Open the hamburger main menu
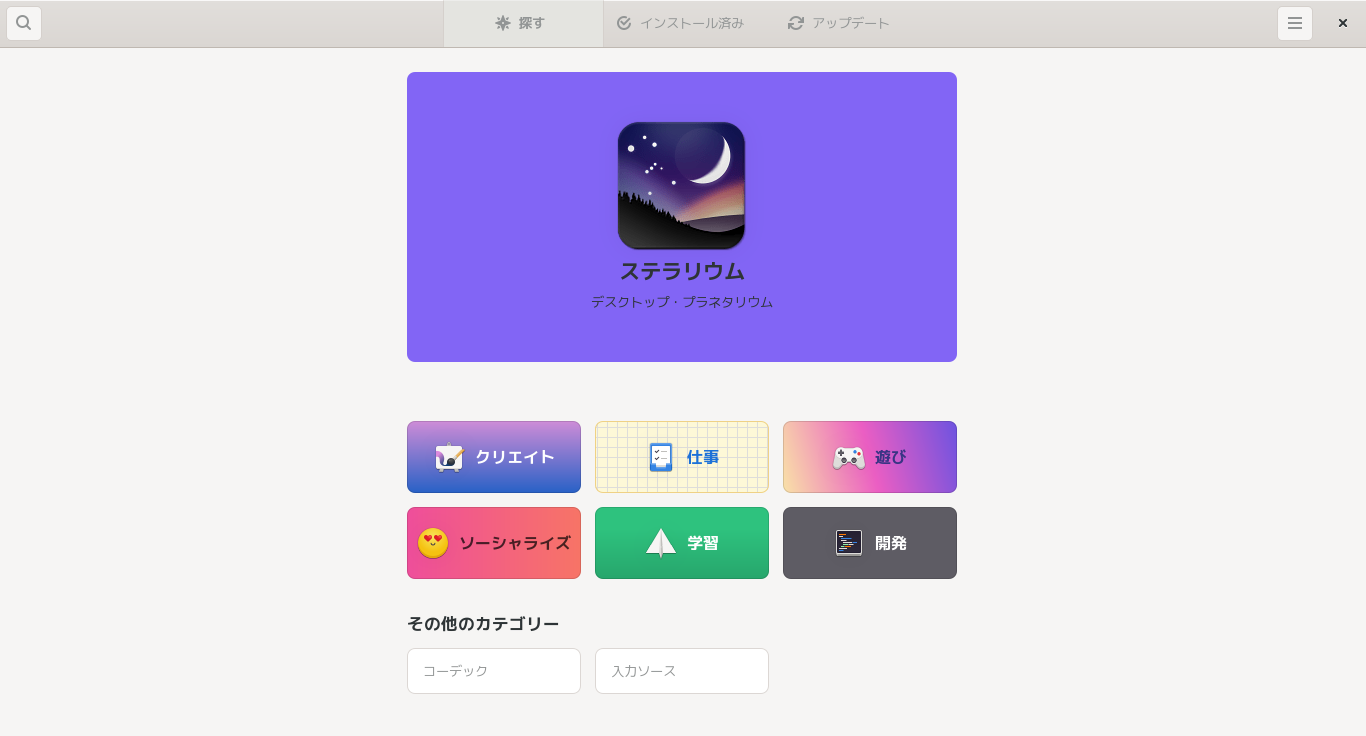The height and width of the screenshot is (736, 1366). [x=1295, y=23]
